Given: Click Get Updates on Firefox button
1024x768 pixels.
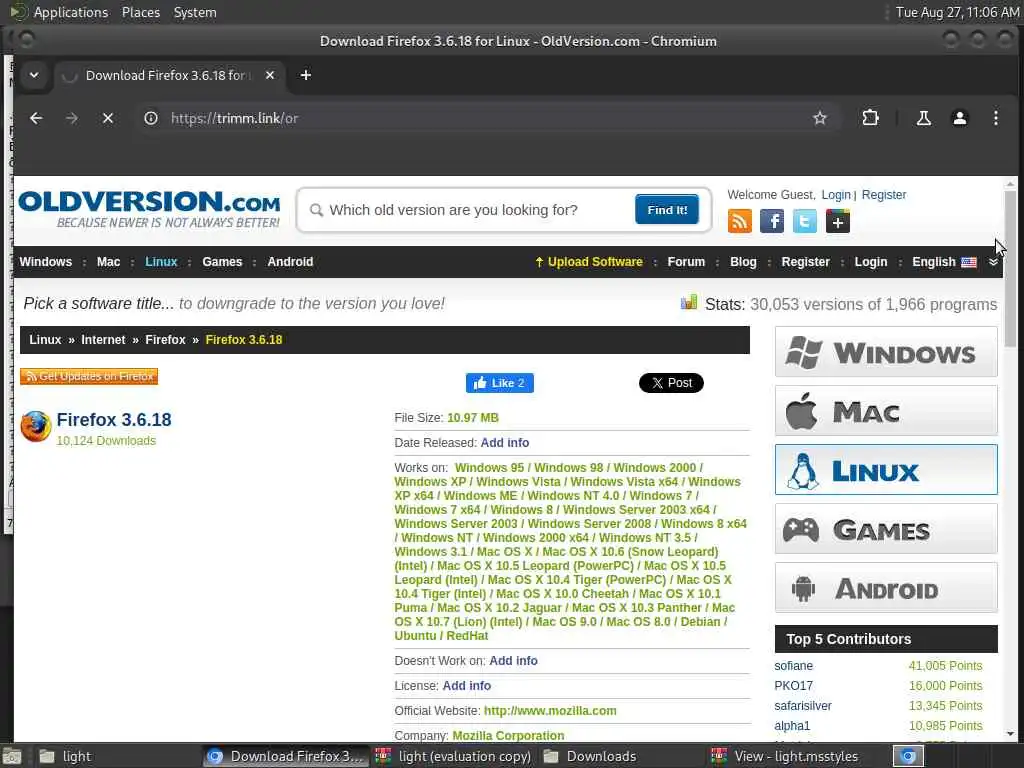Looking at the screenshot, I should 89,376.
